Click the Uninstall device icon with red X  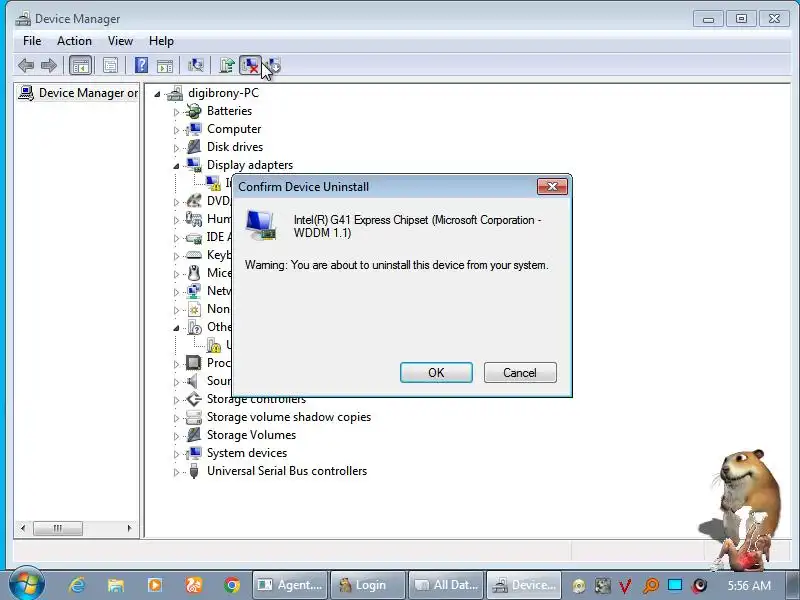tap(250, 65)
